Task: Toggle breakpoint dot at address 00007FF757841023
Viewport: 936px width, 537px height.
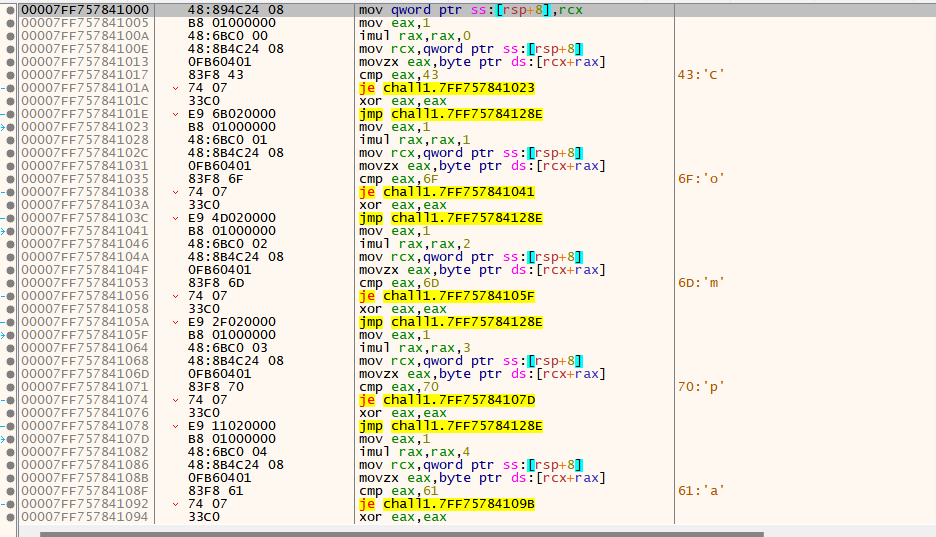Action: coord(10,127)
